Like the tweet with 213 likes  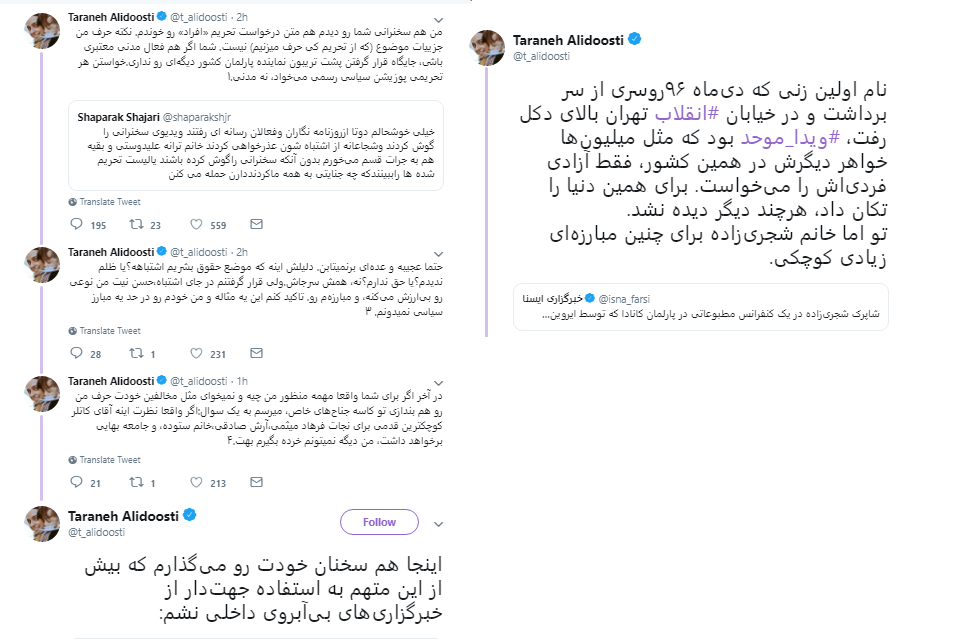pos(196,483)
